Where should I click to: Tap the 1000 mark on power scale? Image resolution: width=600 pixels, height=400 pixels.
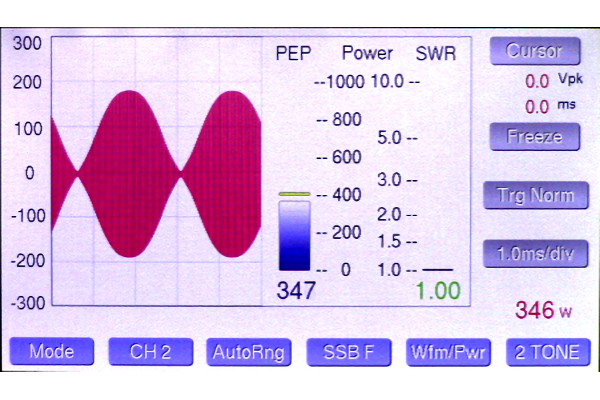(345, 82)
